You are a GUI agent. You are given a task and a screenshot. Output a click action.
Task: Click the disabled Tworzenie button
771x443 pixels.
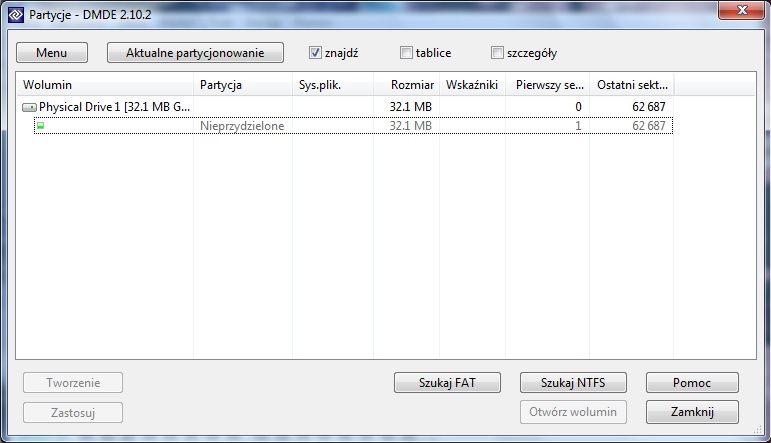tap(73, 383)
